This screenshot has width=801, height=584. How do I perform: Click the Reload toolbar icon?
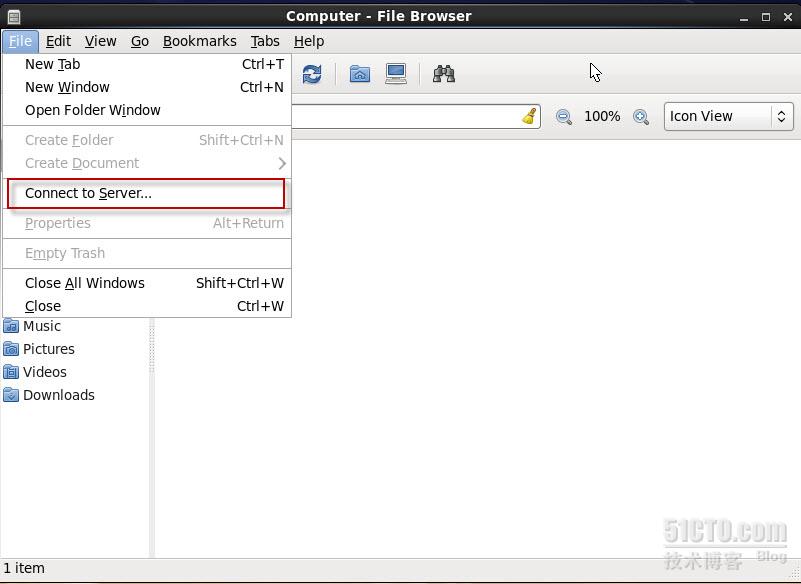pos(312,74)
